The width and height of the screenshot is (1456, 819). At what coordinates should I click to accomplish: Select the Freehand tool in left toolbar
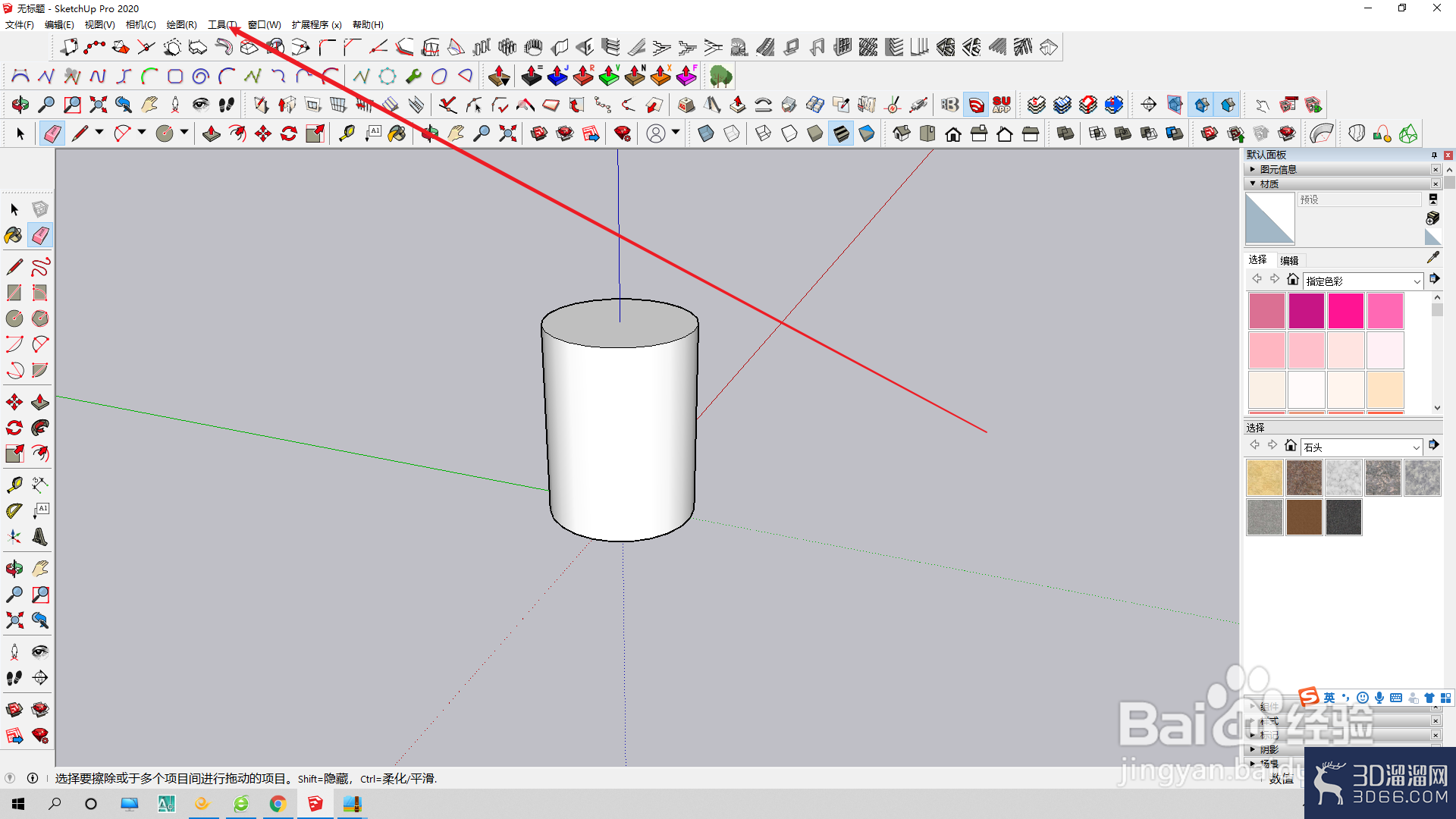pyautogui.click(x=40, y=267)
